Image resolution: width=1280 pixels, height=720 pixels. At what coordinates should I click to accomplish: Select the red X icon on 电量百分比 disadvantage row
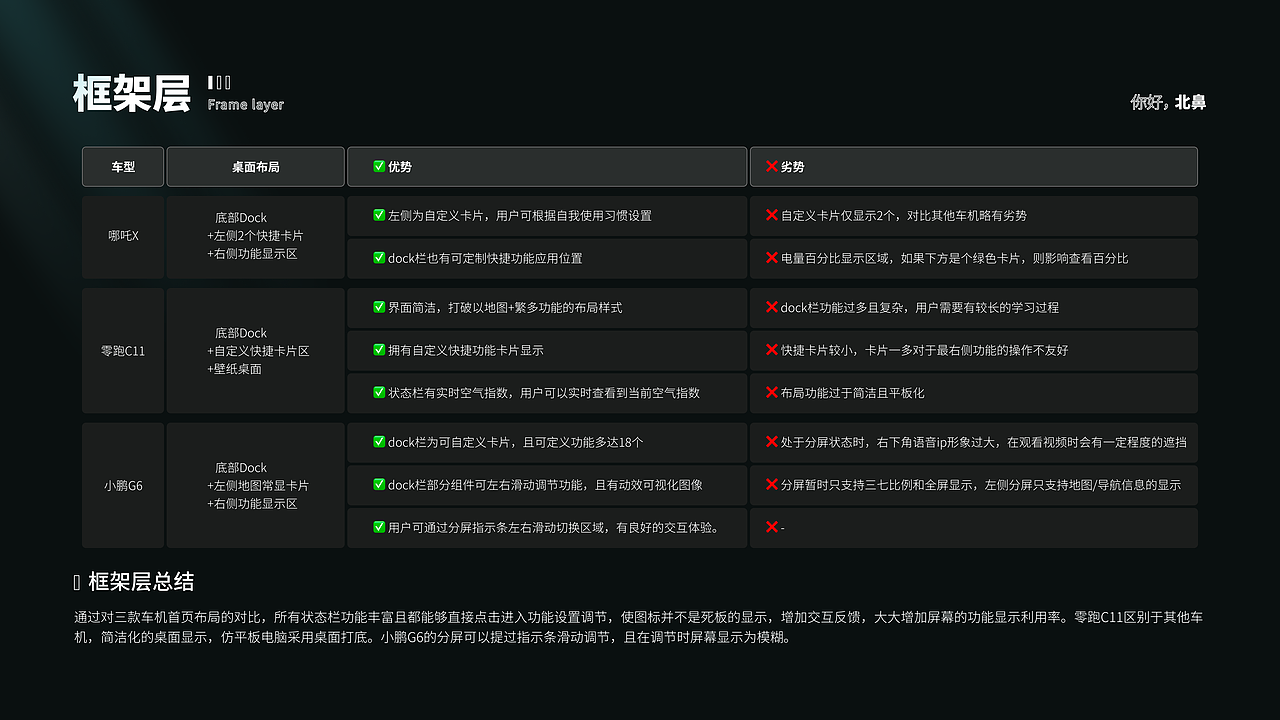(770, 258)
